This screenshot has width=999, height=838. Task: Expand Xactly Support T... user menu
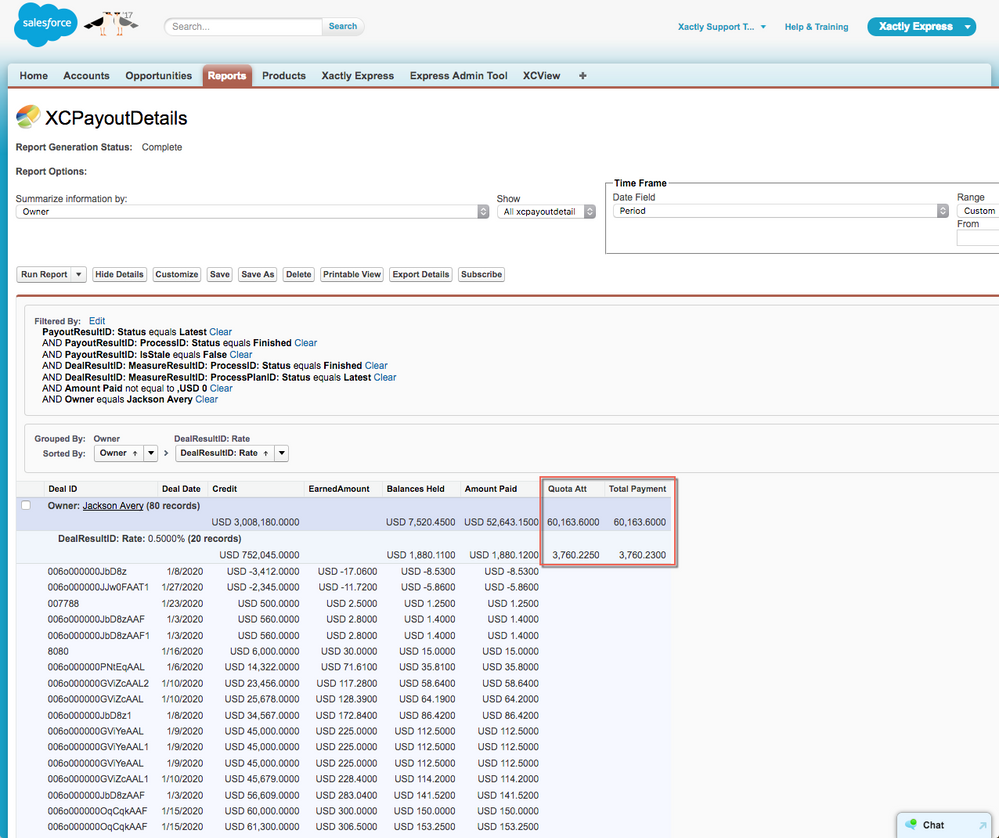pyautogui.click(x=722, y=27)
